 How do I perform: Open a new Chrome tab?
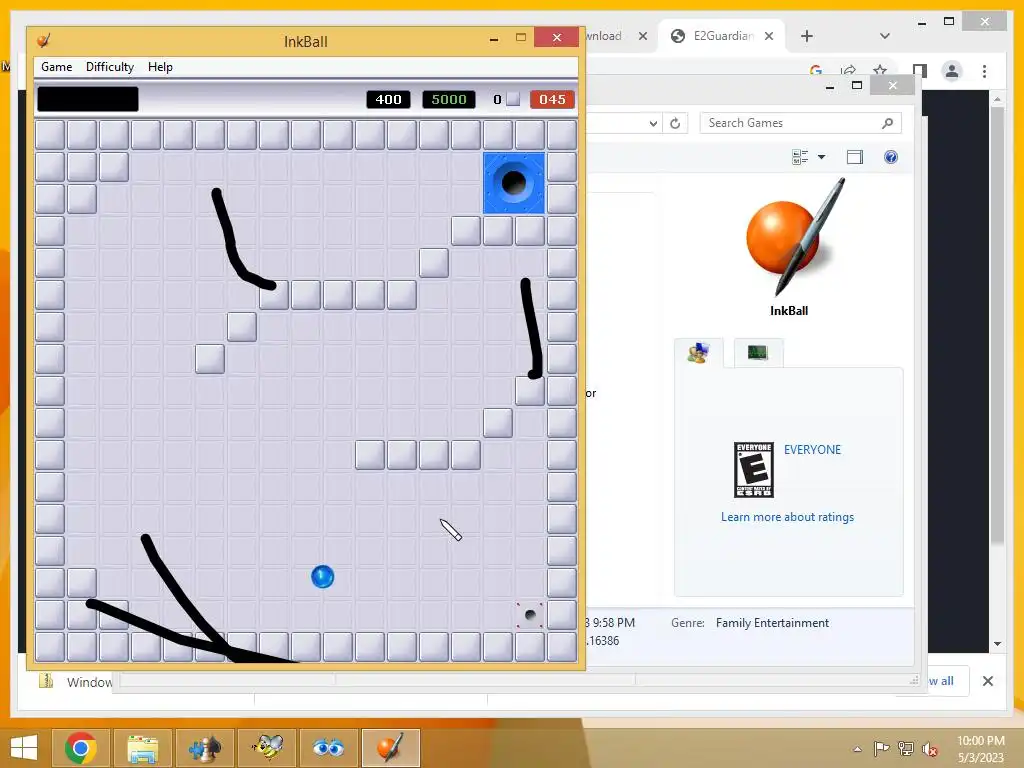click(x=807, y=36)
